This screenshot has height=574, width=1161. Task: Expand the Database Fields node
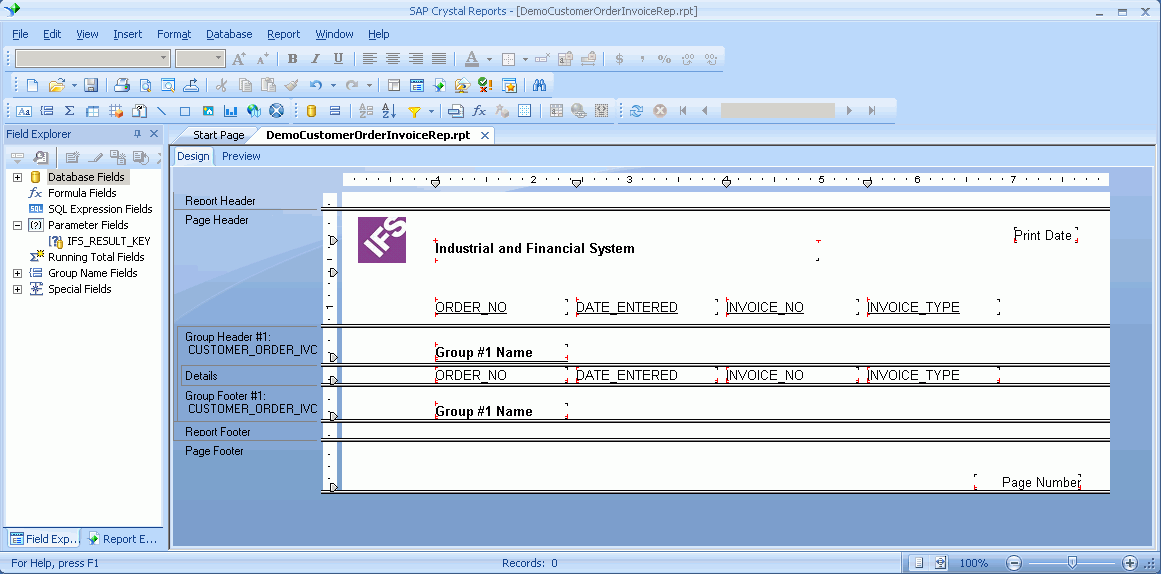coord(18,177)
